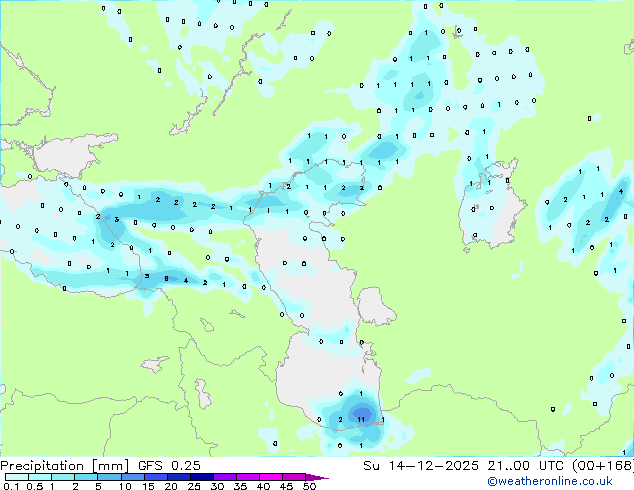Click the '20' legend scale label
Screen dimensions: 634x490
point(171,486)
